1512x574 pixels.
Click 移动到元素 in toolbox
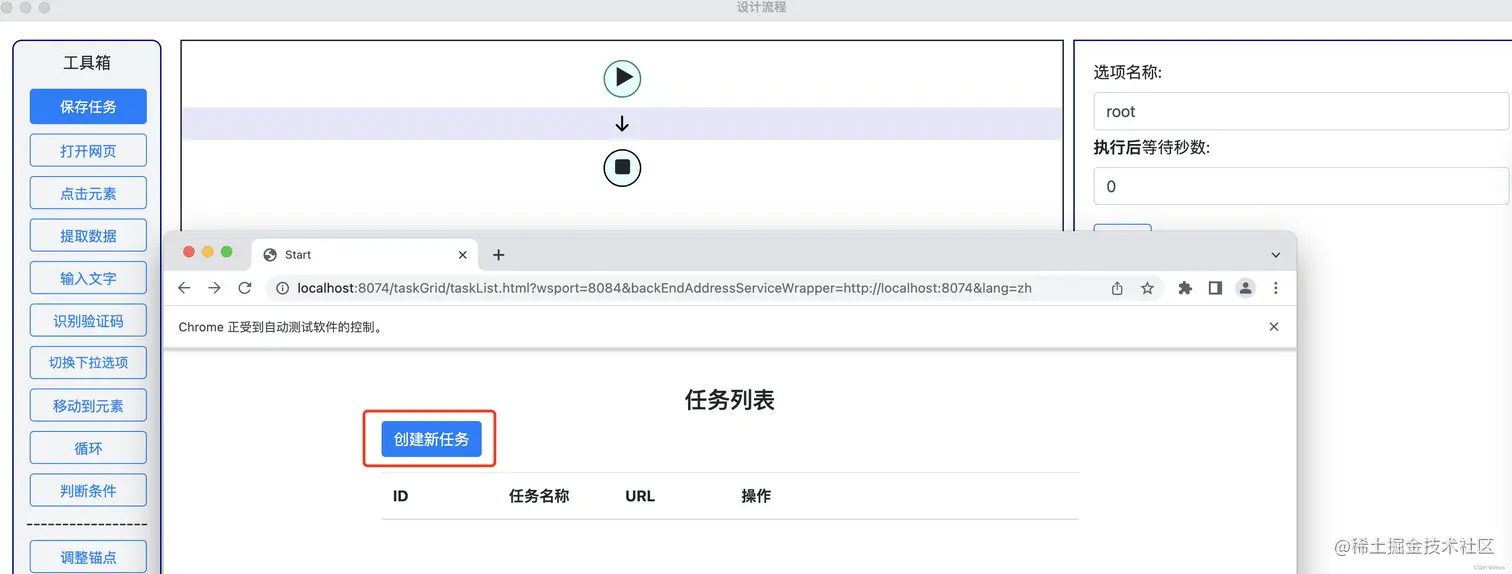tap(88, 405)
